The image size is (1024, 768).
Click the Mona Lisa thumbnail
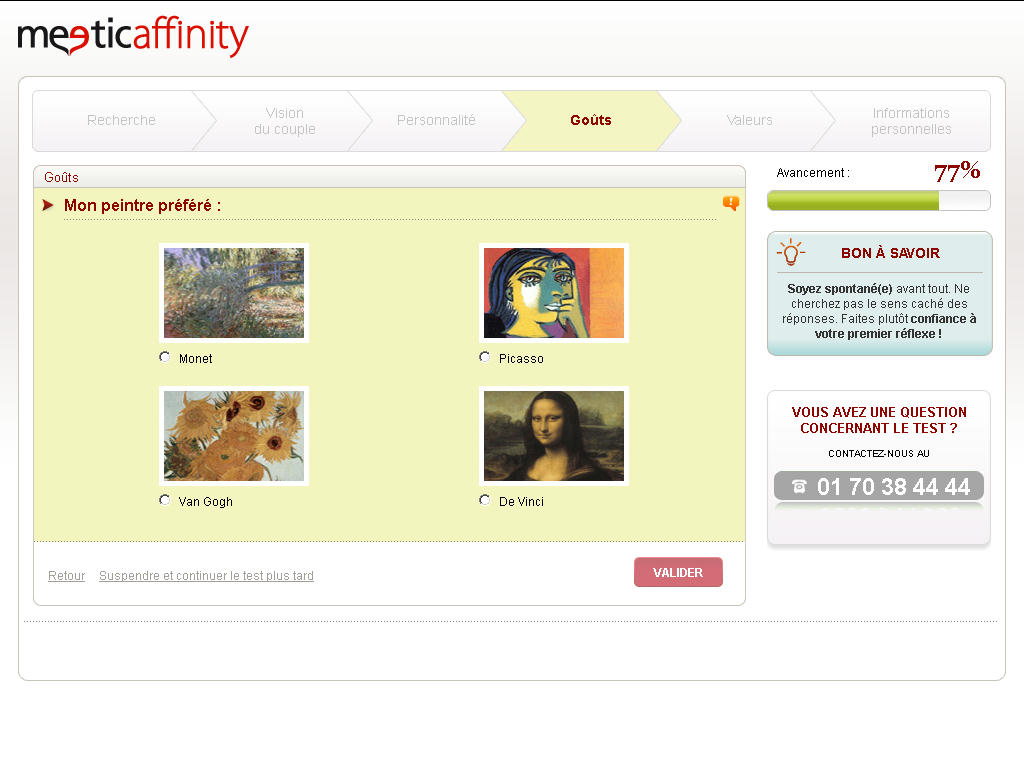[554, 436]
